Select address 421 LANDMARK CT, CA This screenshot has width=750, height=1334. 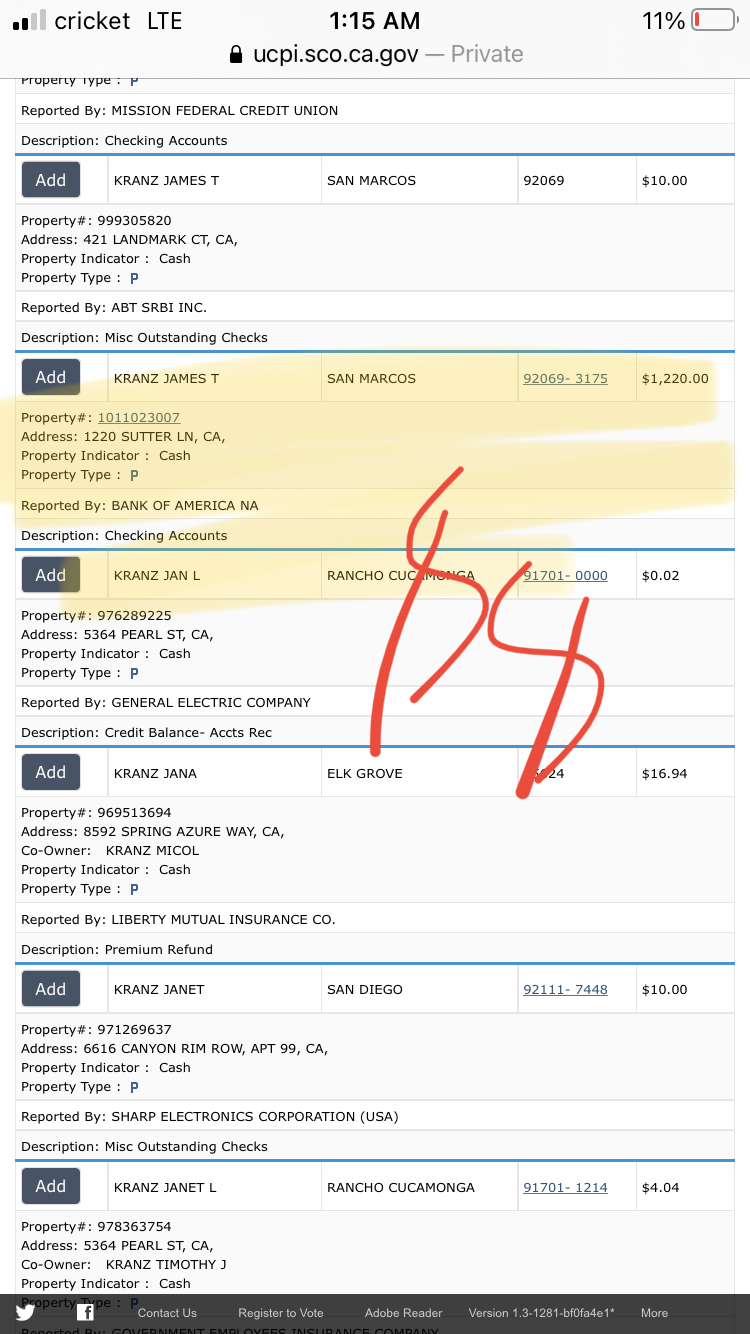pos(129,240)
